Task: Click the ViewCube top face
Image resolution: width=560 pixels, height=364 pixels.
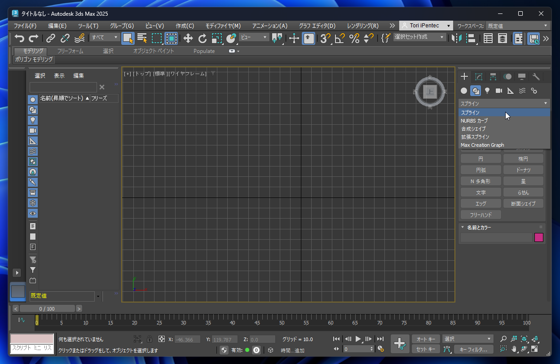Action: pyautogui.click(x=430, y=92)
